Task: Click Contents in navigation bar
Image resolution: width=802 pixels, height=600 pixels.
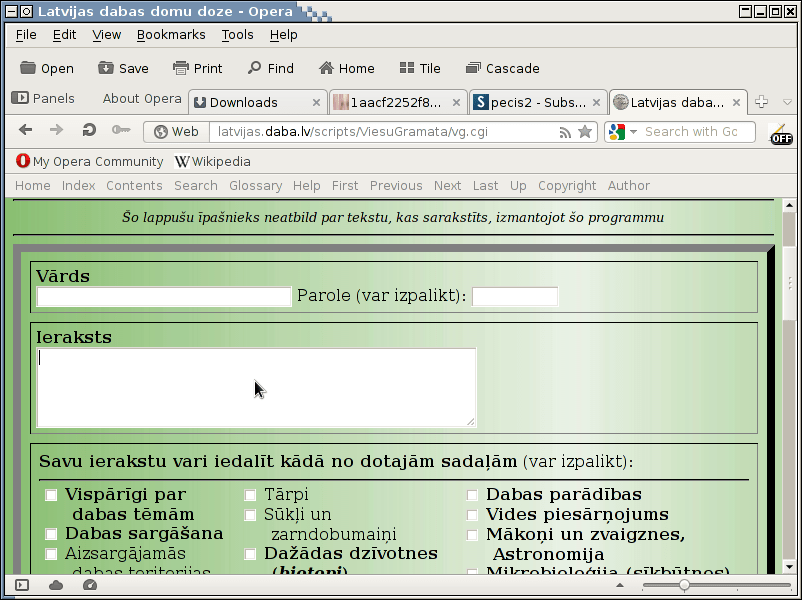Action: pyautogui.click(x=134, y=186)
